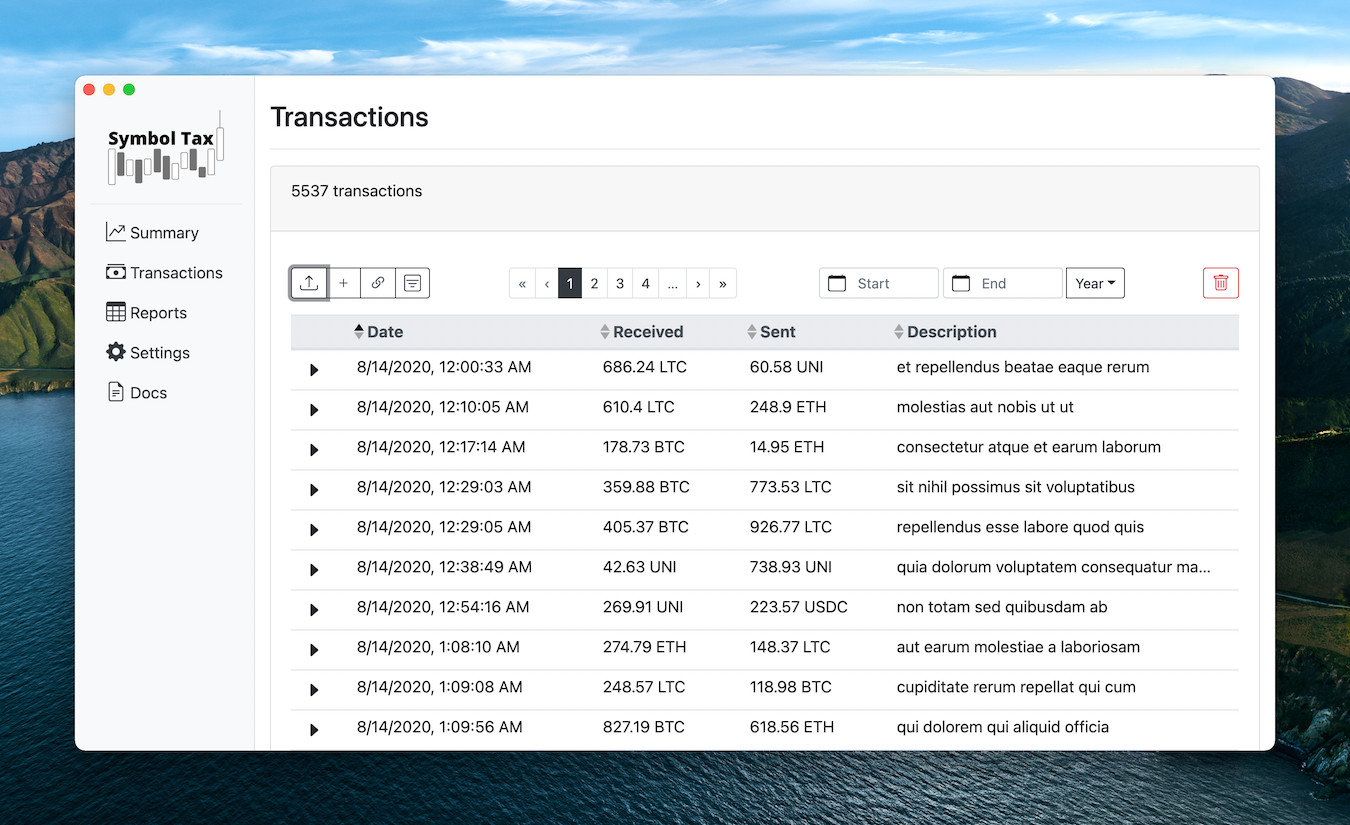The height and width of the screenshot is (825, 1350).
Task: Click the '618.56 ETH' sent cell
Action: (792, 727)
